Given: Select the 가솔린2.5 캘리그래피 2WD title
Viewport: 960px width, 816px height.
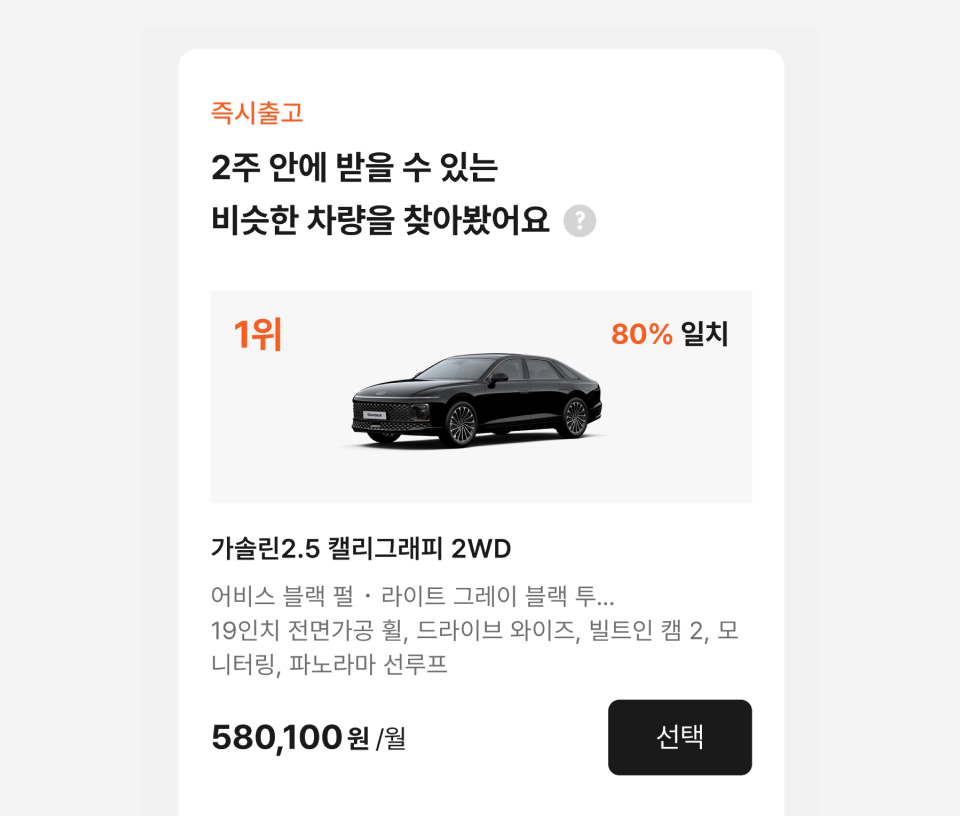Looking at the screenshot, I should click(360, 548).
